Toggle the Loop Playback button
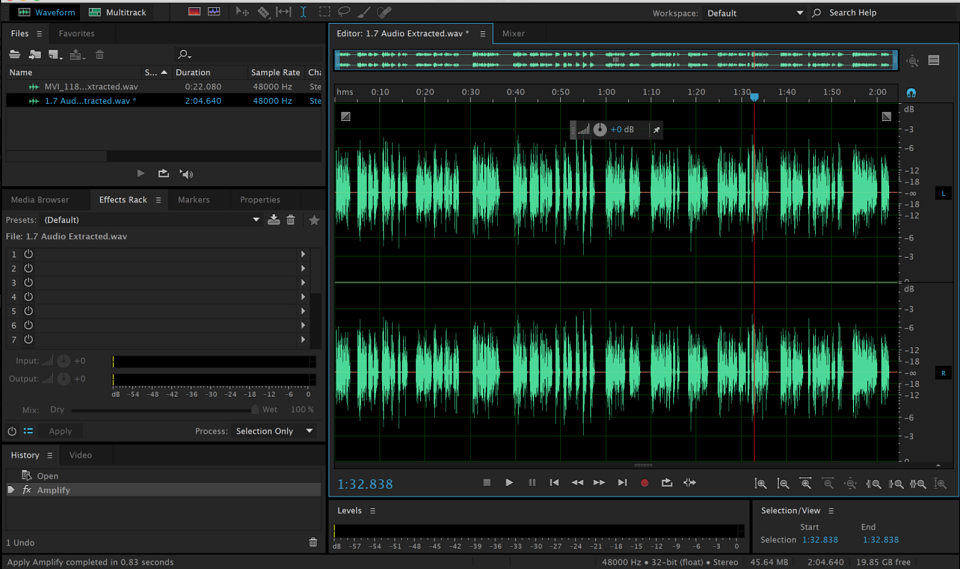 (x=667, y=483)
